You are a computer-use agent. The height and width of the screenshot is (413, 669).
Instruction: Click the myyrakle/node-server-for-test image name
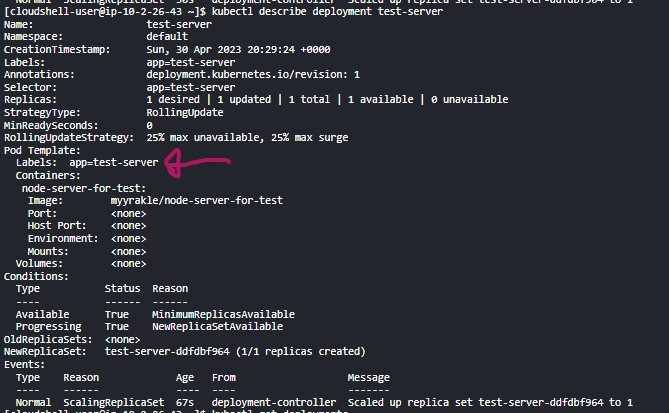tap(196, 200)
